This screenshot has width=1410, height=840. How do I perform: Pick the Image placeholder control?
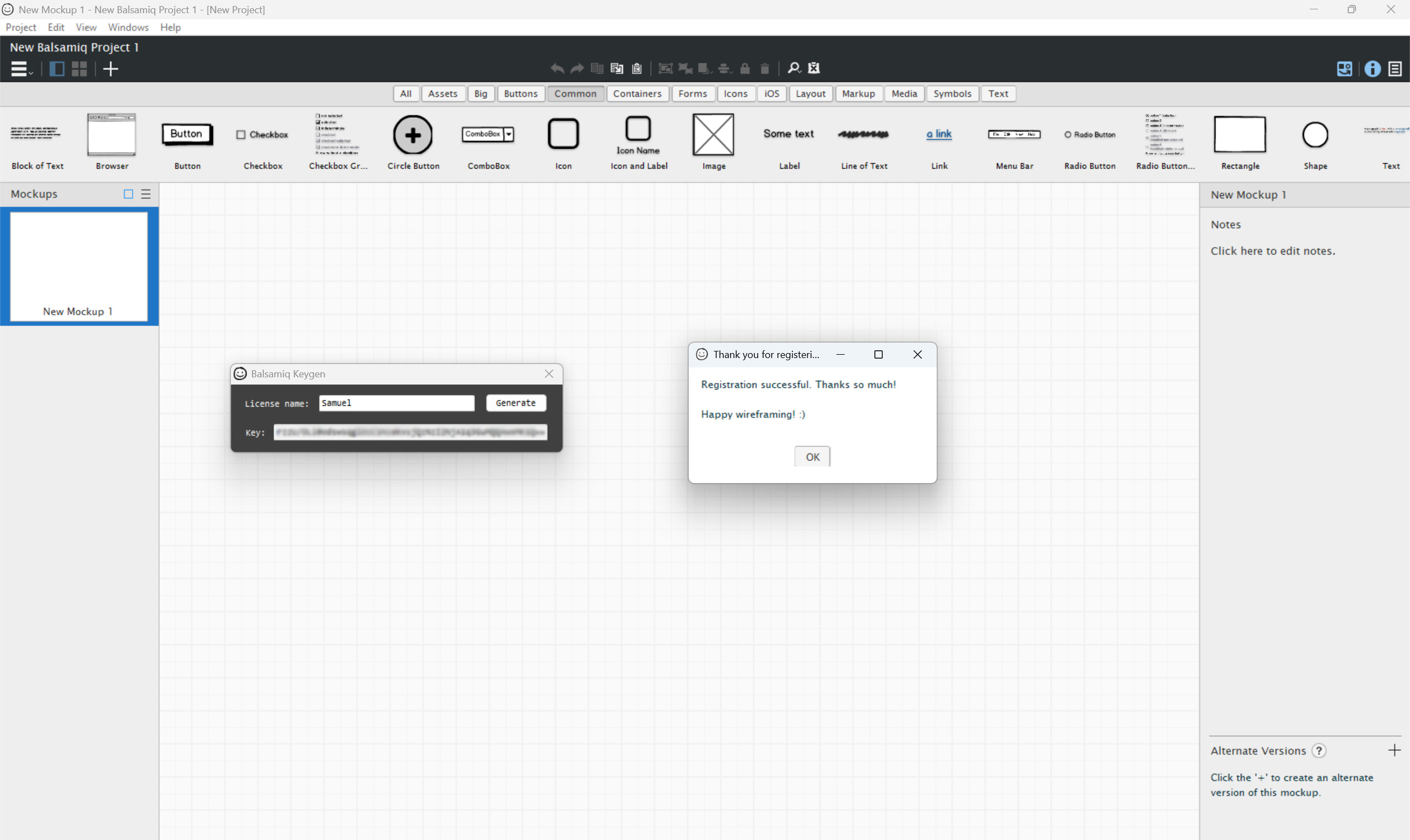coord(714,142)
